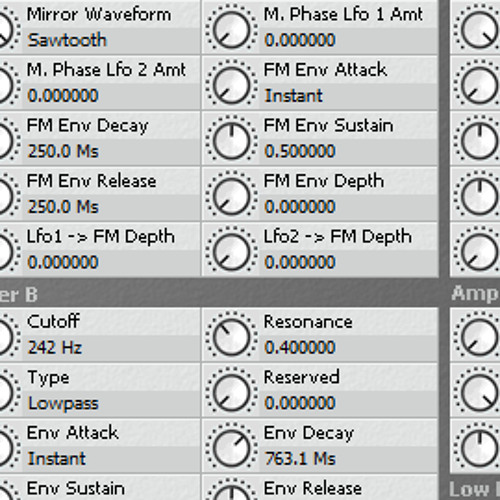Click the Resonance knob

tap(231, 336)
